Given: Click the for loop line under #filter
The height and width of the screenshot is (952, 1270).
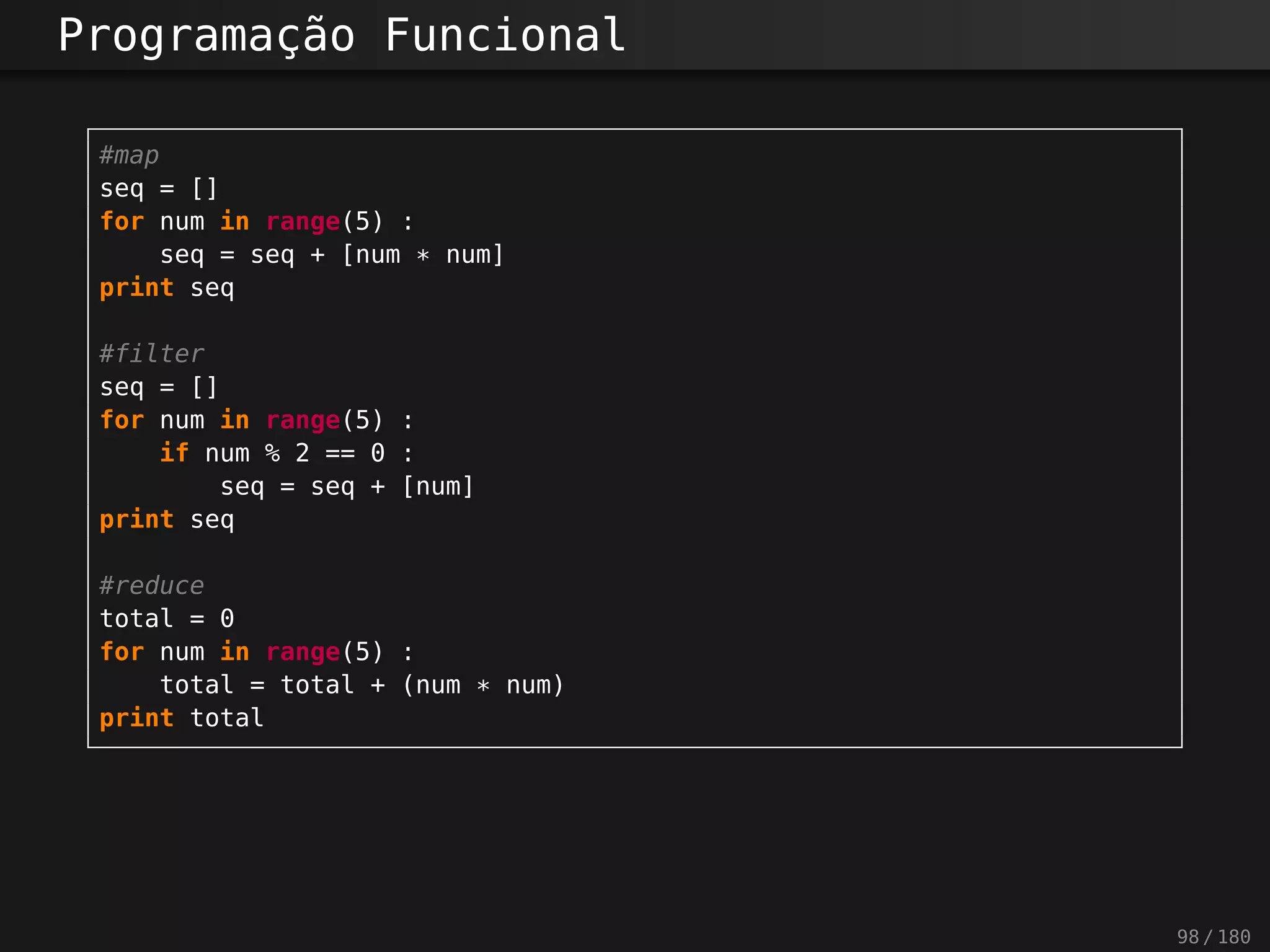Looking at the screenshot, I should 257,420.
